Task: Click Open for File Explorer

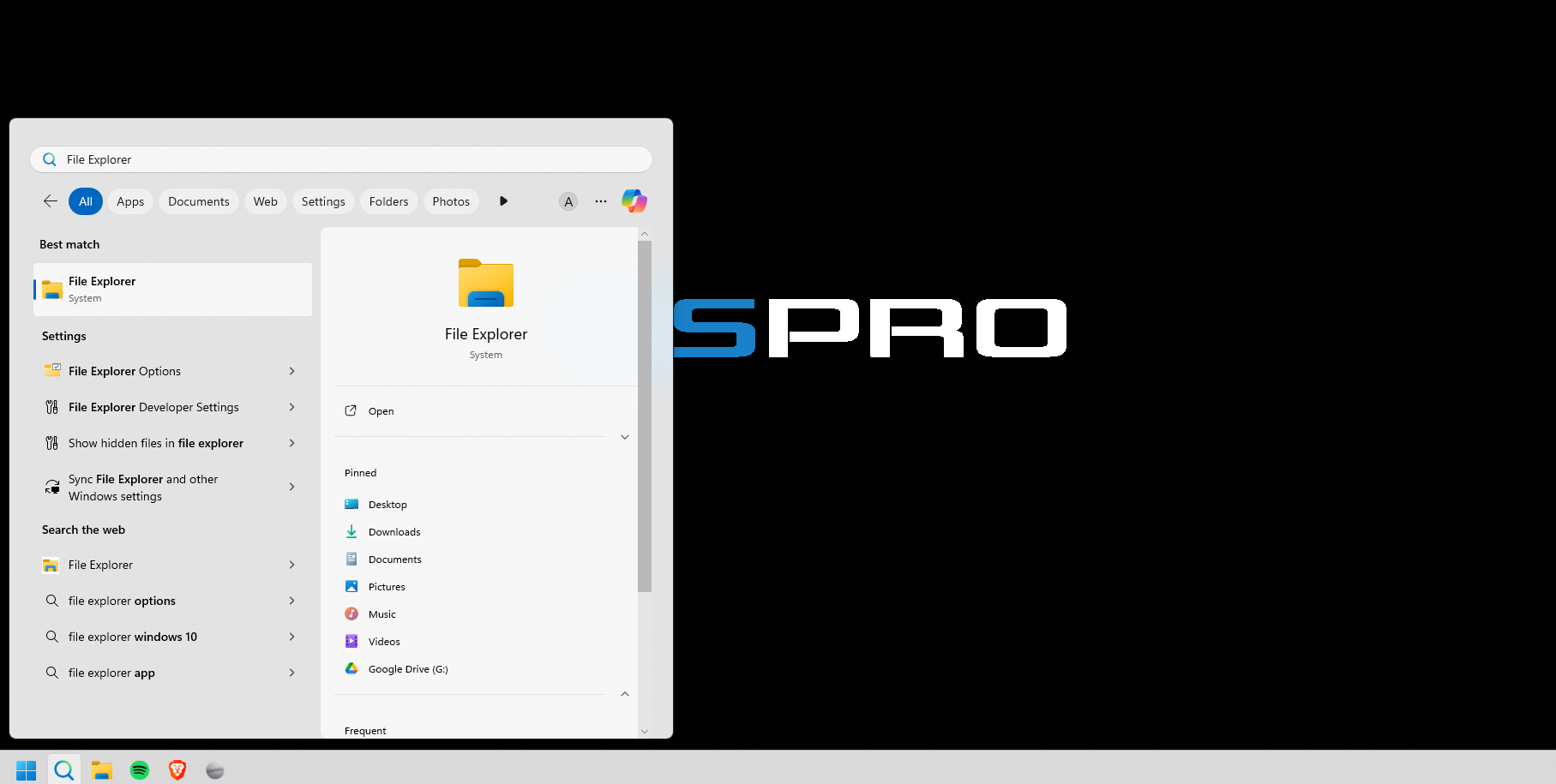Action: 381,411
